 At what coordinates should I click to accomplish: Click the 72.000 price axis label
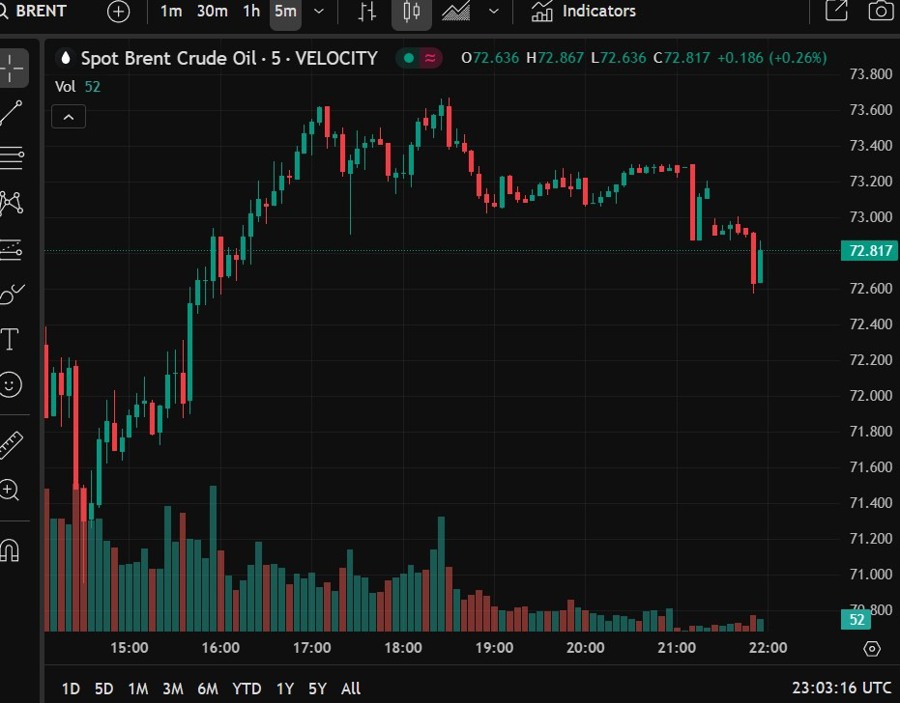tap(870, 395)
